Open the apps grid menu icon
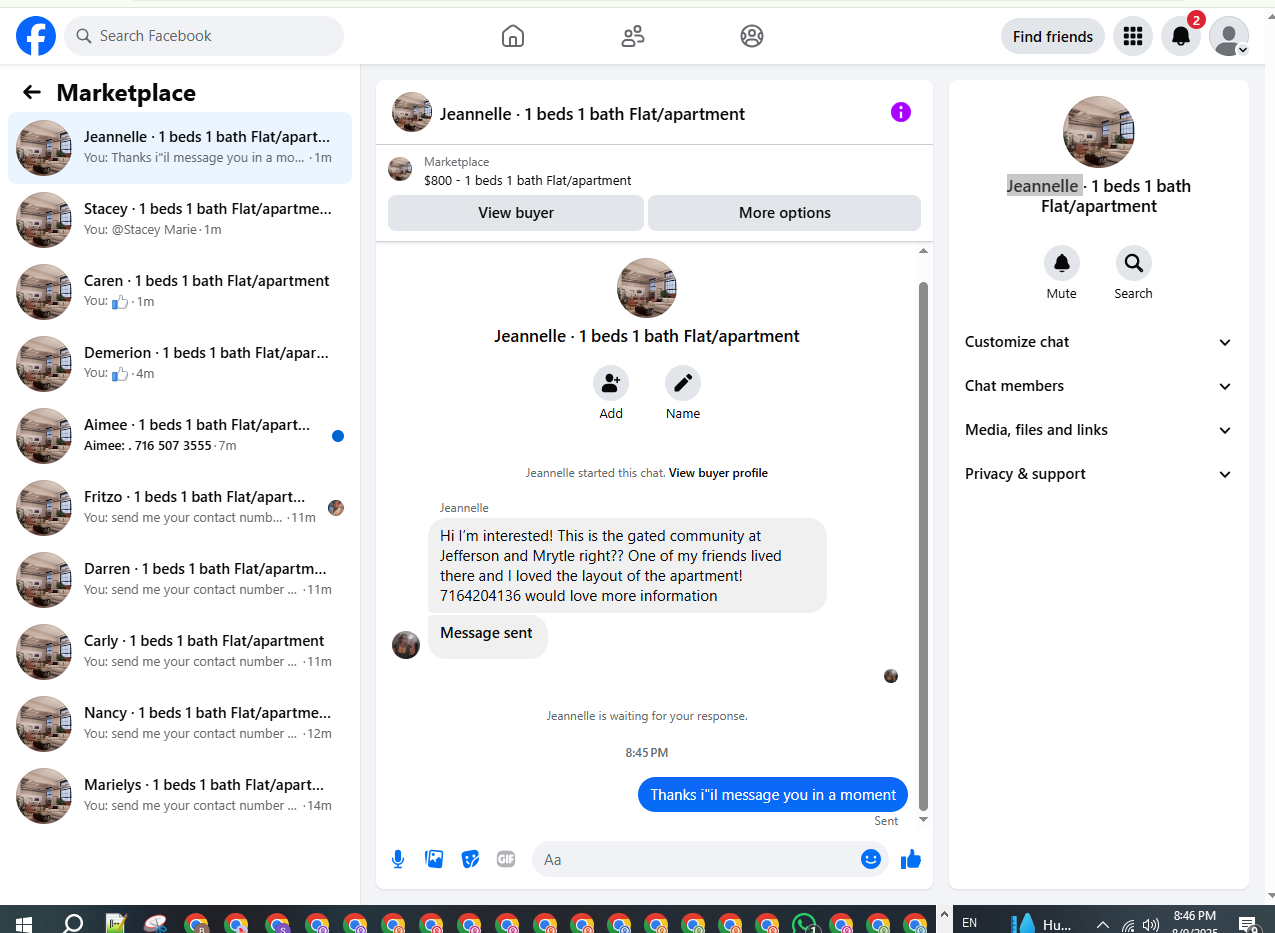Image resolution: width=1275 pixels, height=933 pixels. pyautogui.click(x=1133, y=36)
